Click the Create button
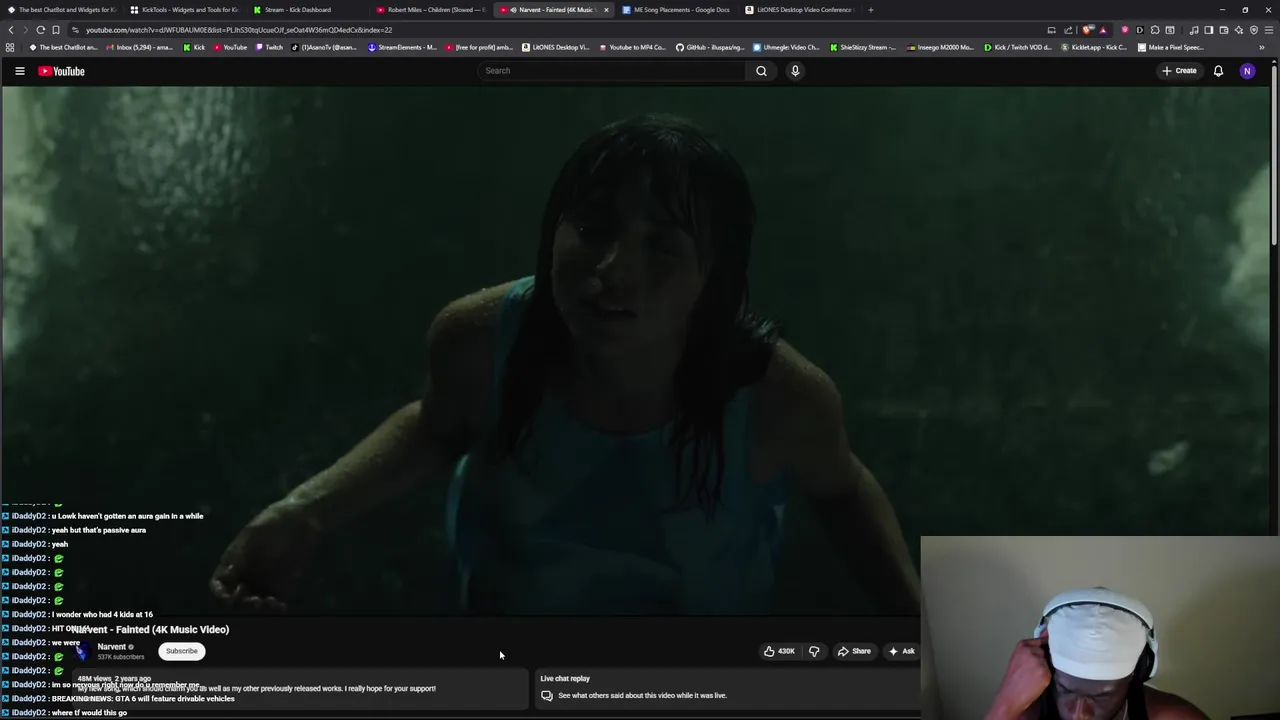The width and height of the screenshot is (1280, 720). pos(1179,71)
